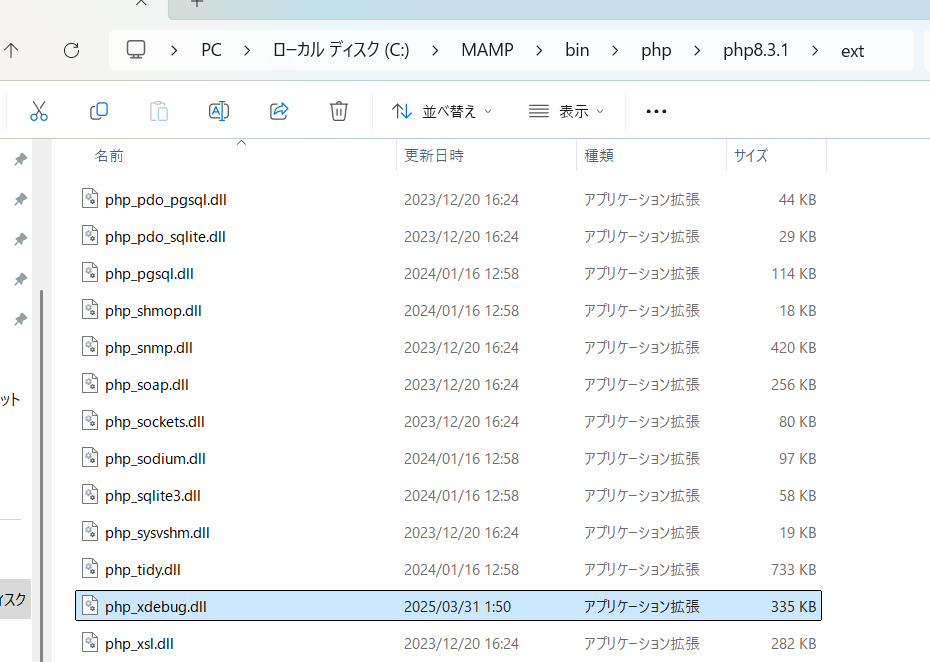
Task: Click ext in the breadcrumb path
Action: 852,52
